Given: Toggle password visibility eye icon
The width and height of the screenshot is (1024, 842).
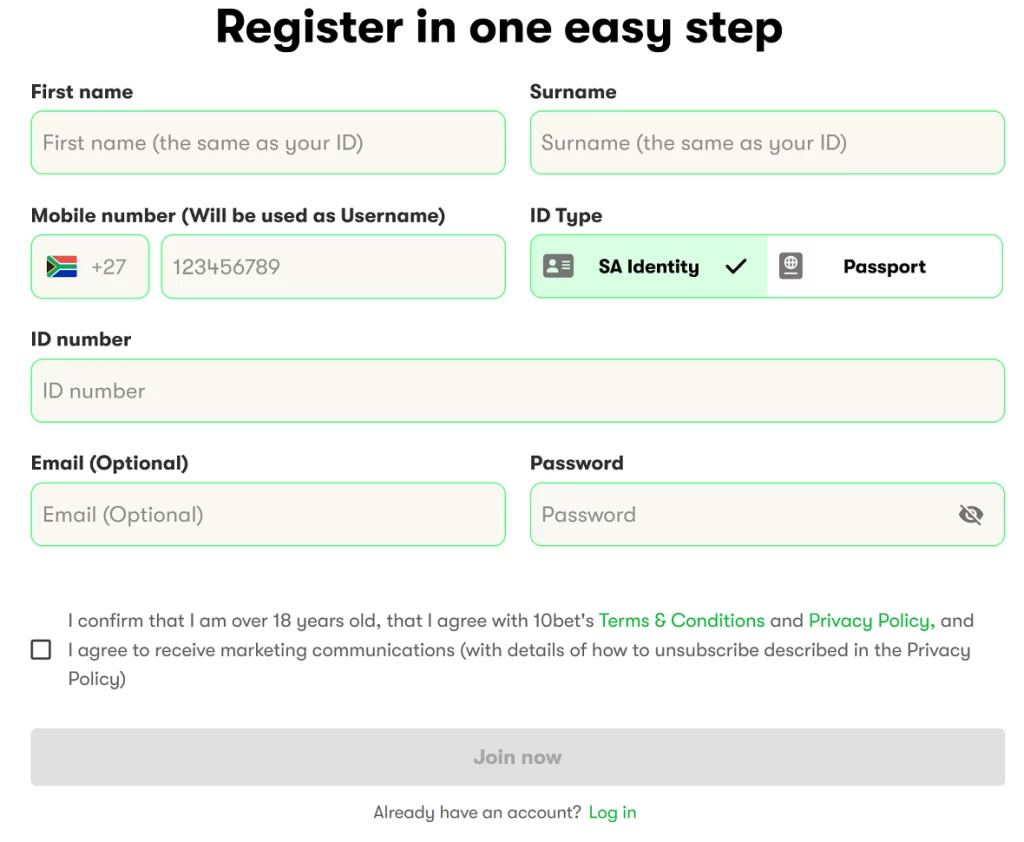Looking at the screenshot, I should [x=971, y=515].
